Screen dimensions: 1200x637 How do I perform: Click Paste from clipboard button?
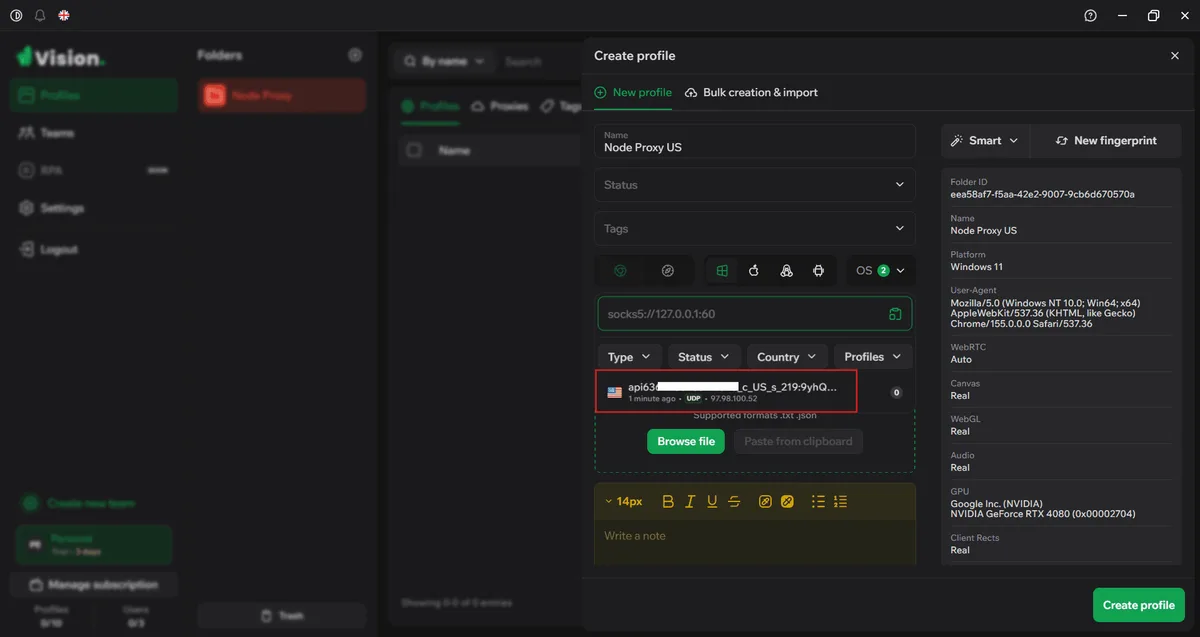pyautogui.click(x=798, y=441)
